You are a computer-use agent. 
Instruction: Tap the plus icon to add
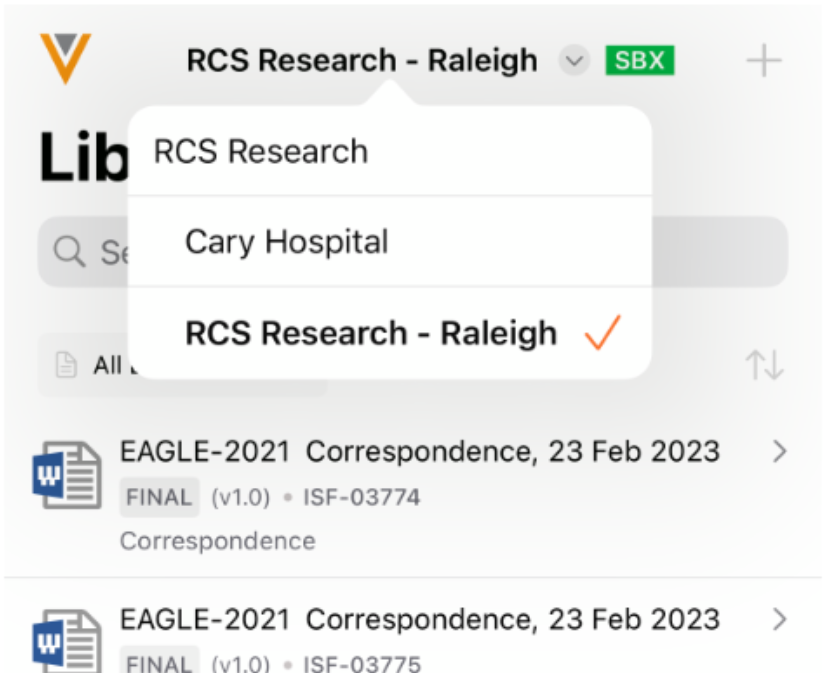(764, 61)
